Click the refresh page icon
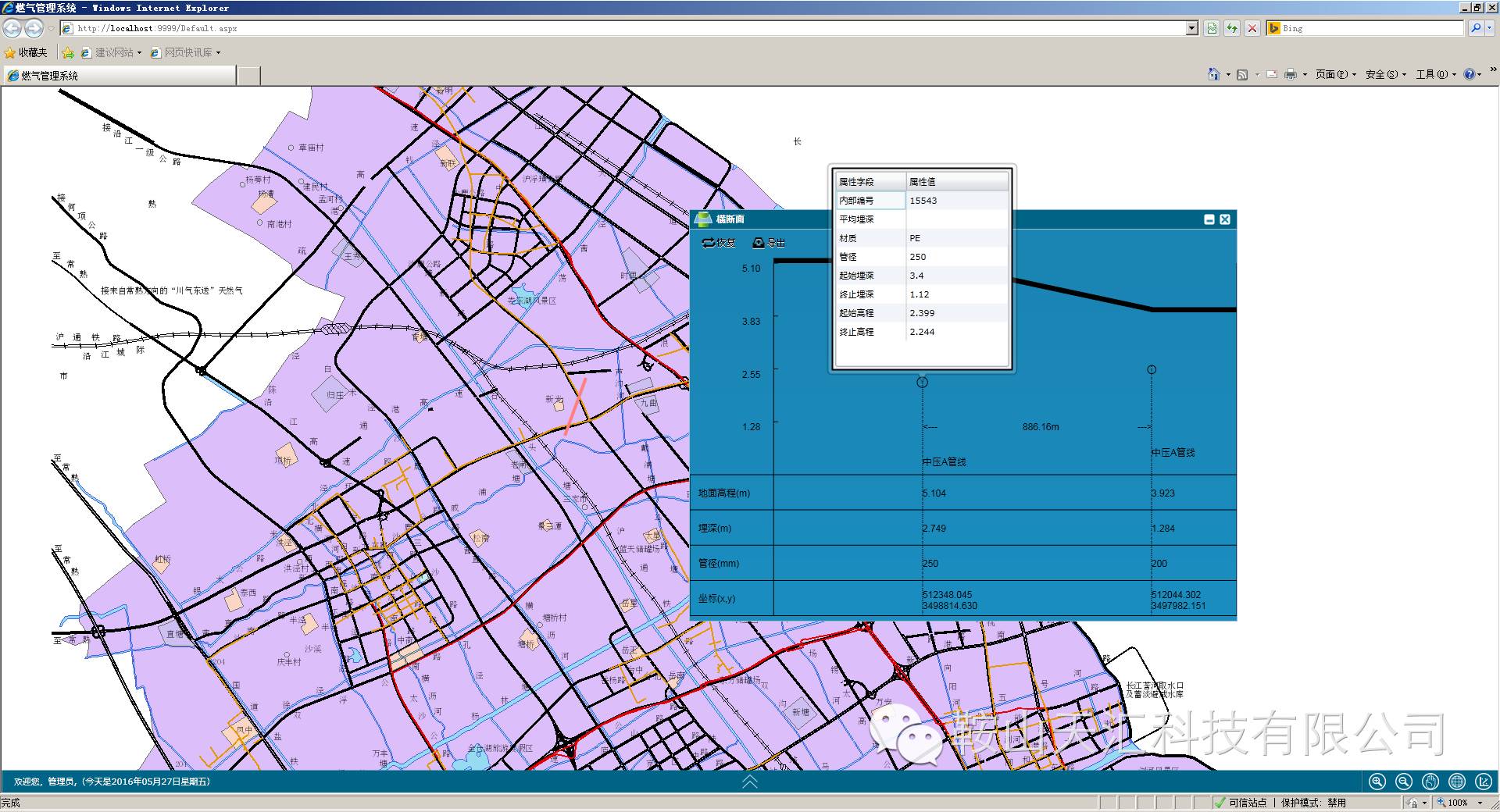This screenshot has height=812, width=1500. (x=1232, y=28)
